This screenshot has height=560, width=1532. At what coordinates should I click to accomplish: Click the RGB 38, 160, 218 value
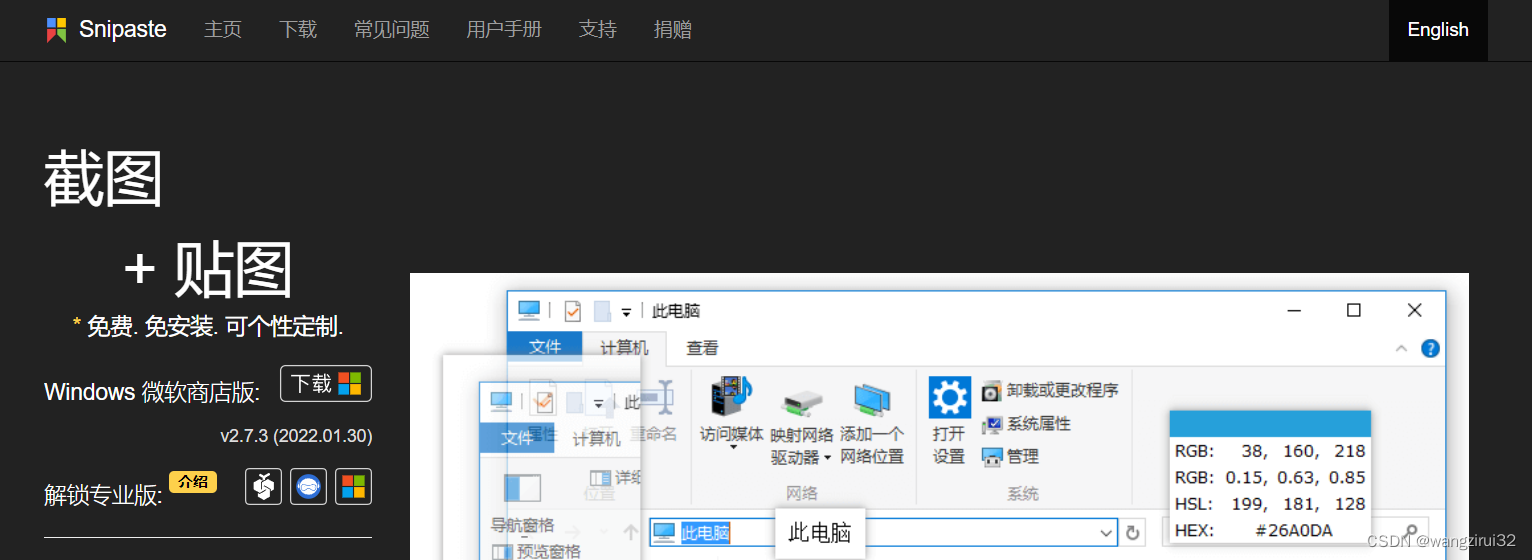pyautogui.click(x=1270, y=451)
